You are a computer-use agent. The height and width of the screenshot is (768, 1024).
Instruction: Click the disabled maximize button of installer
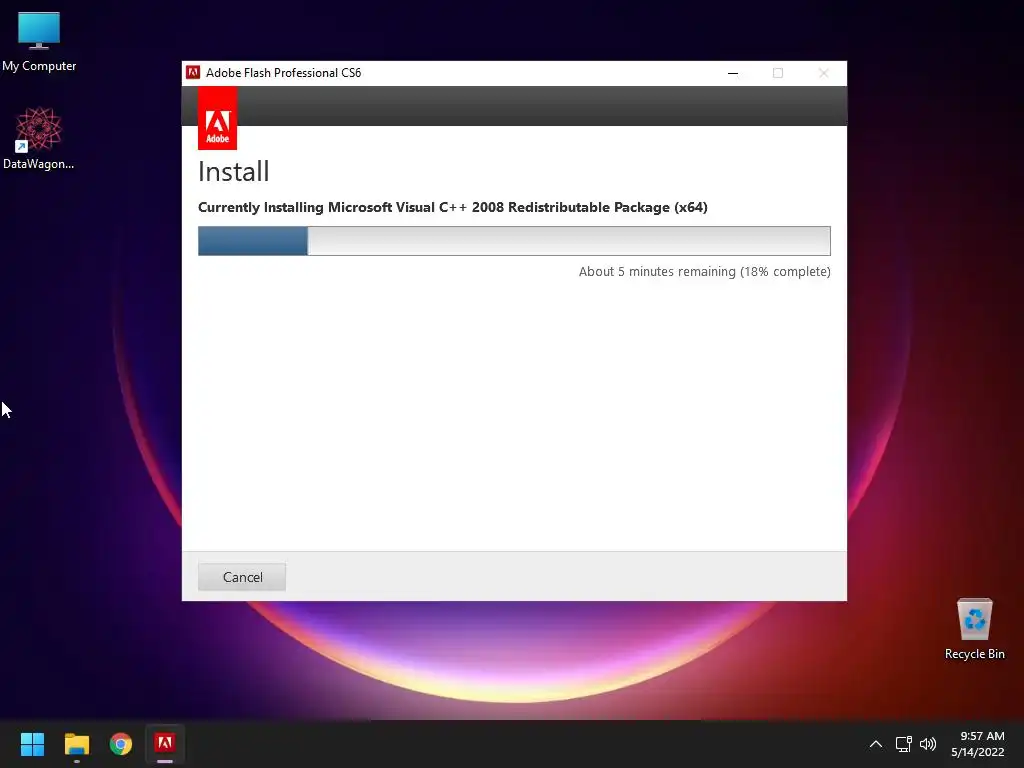(x=778, y=73)
